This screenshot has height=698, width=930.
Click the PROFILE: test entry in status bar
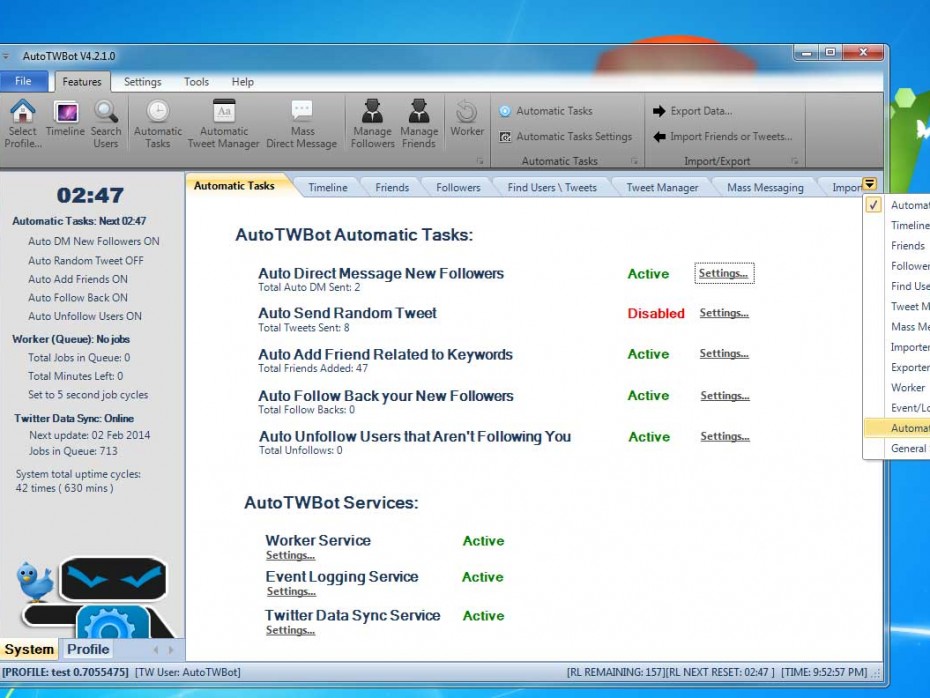[x=65, y=672]
